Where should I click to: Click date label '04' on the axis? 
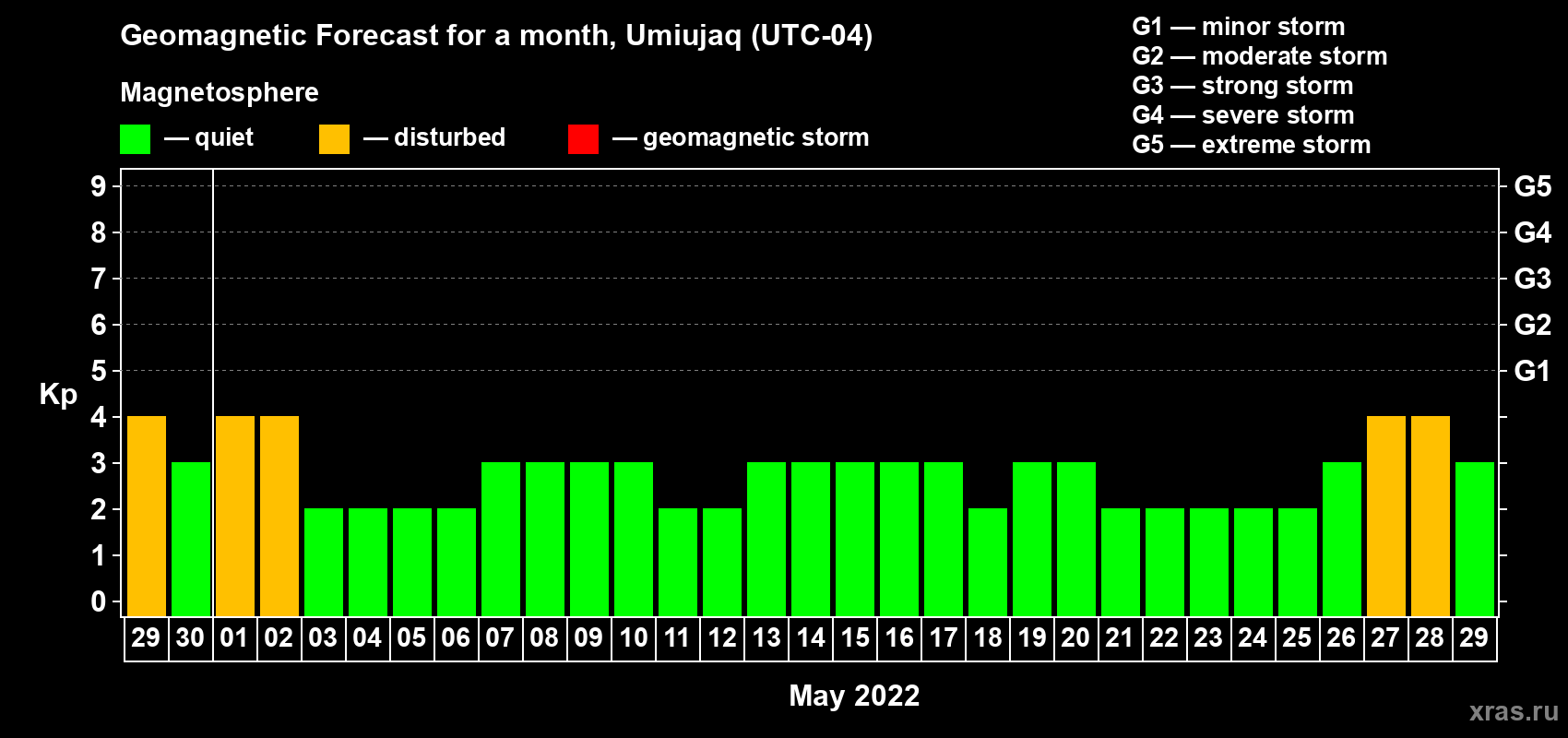point(367,638)
